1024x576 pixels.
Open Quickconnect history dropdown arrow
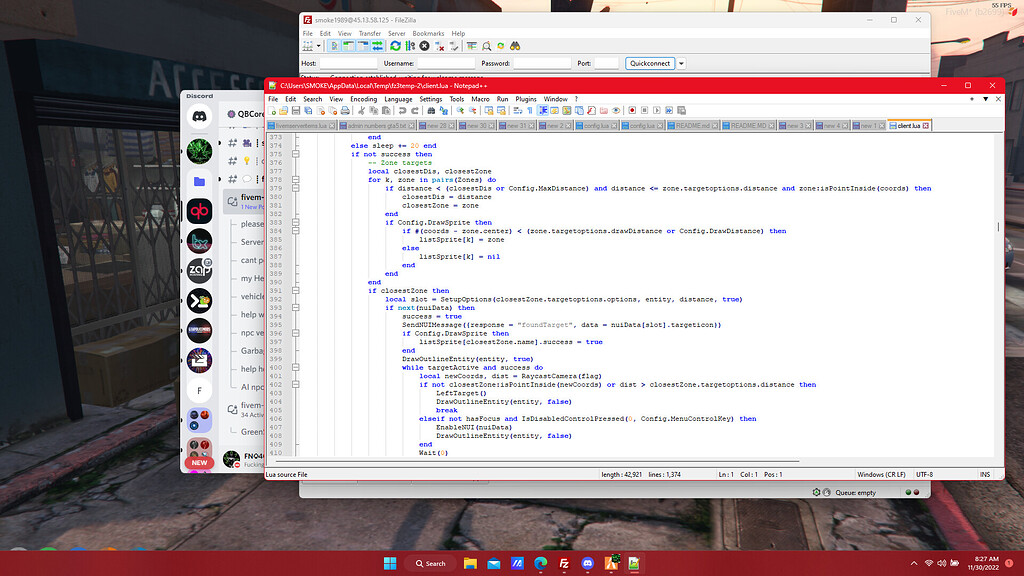click(682, 63)
